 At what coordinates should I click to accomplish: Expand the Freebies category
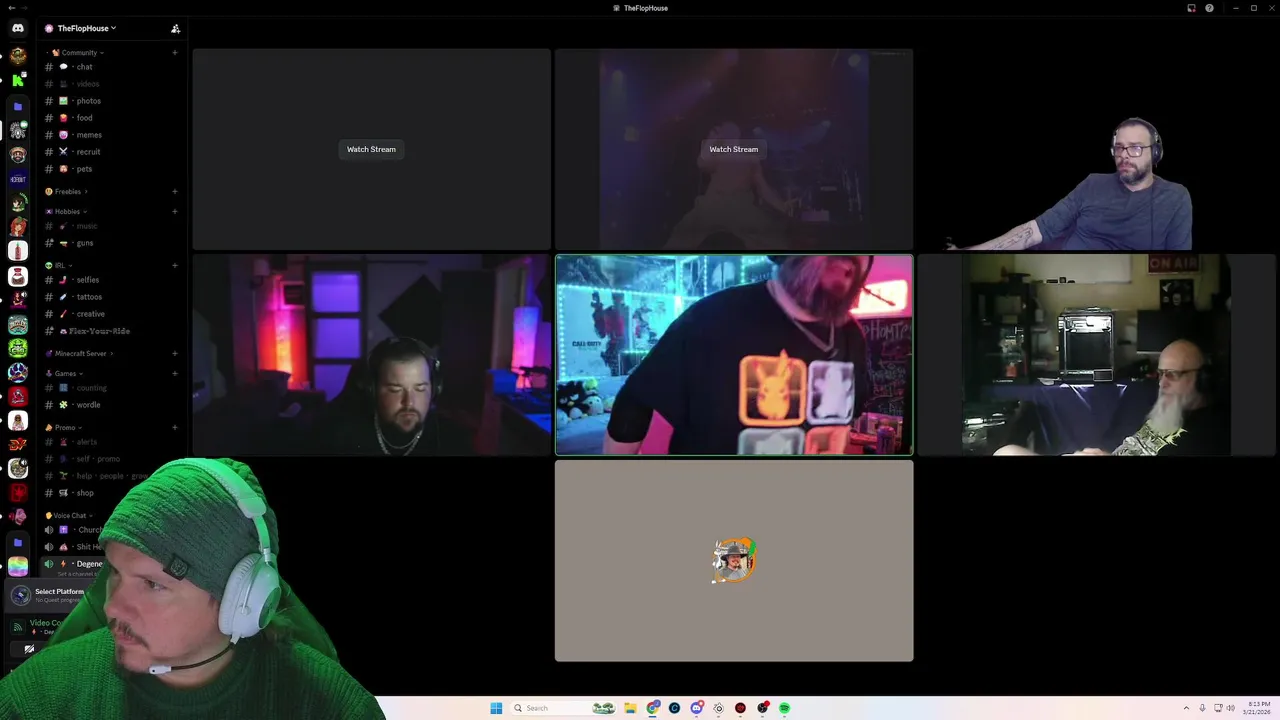[67, 191]
